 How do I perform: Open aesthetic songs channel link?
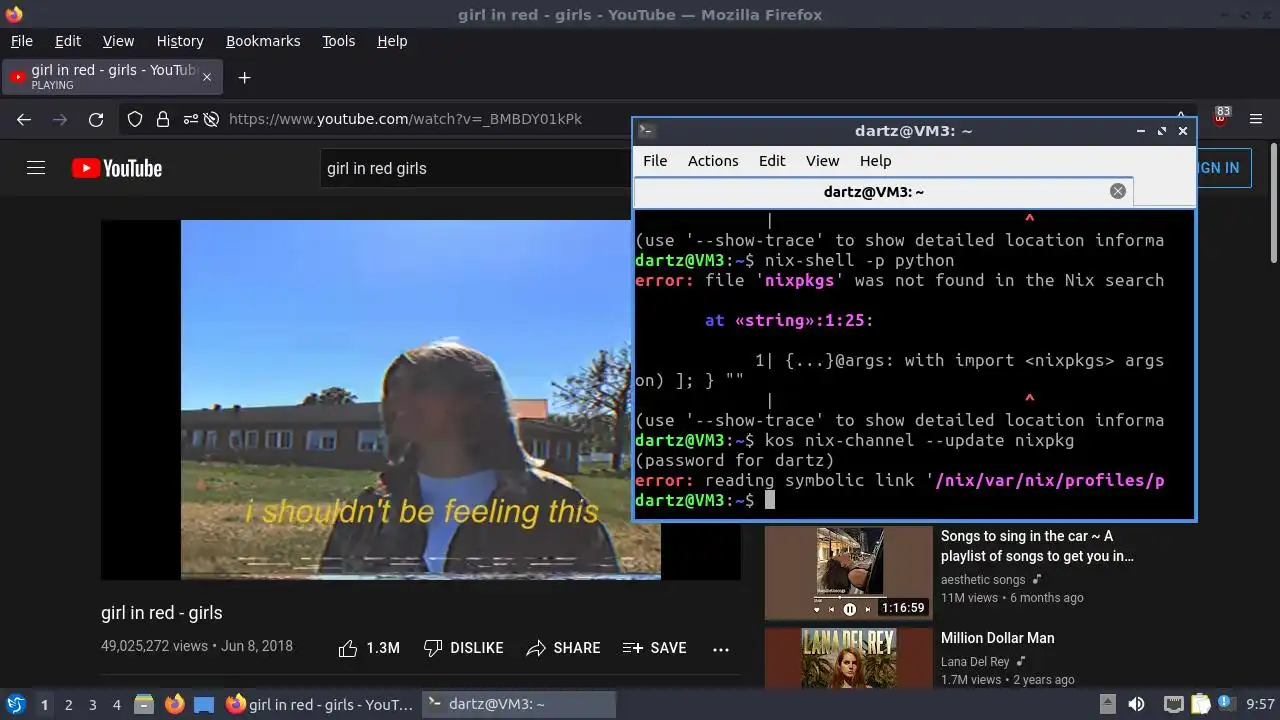pyautogui.click(x=983, y=580)
